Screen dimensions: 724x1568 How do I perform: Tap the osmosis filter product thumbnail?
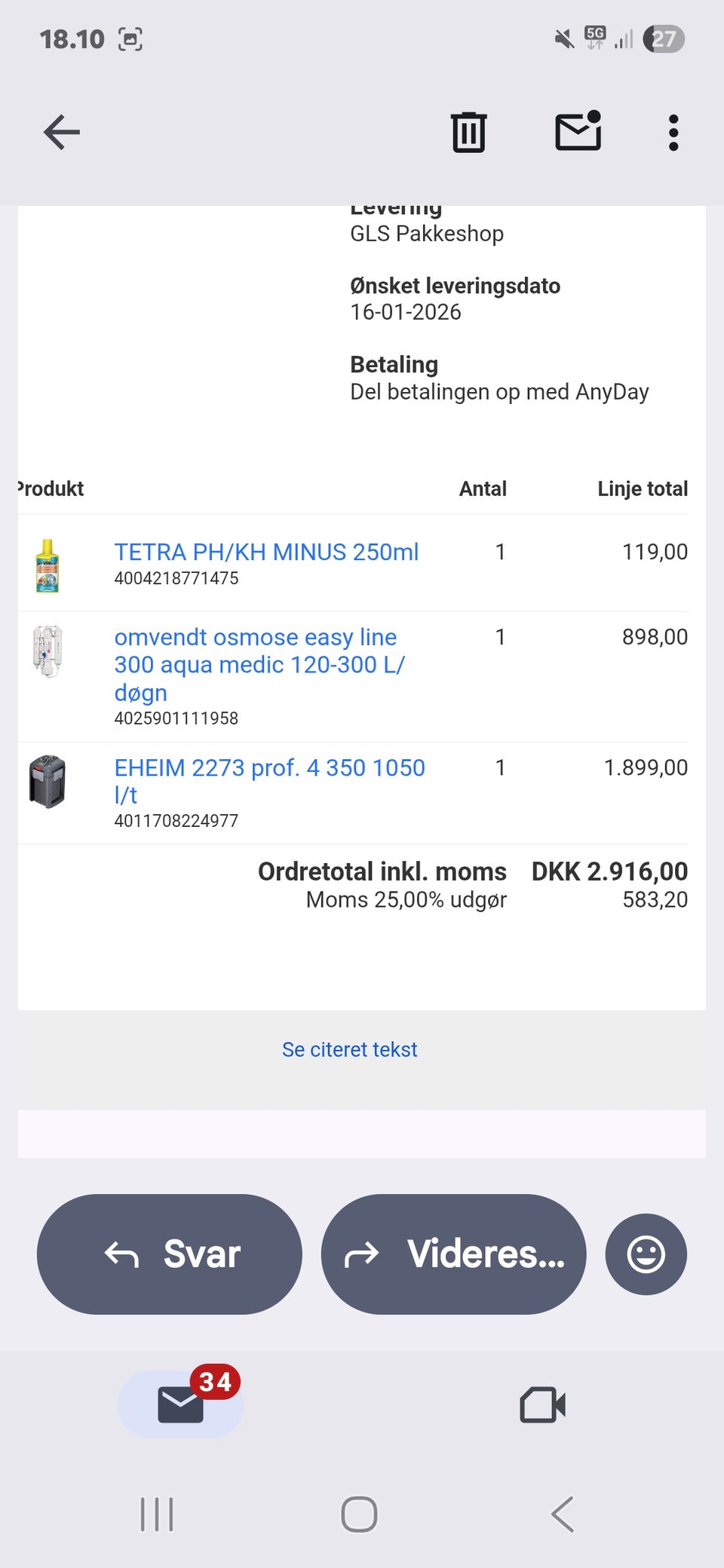(48, 651)
